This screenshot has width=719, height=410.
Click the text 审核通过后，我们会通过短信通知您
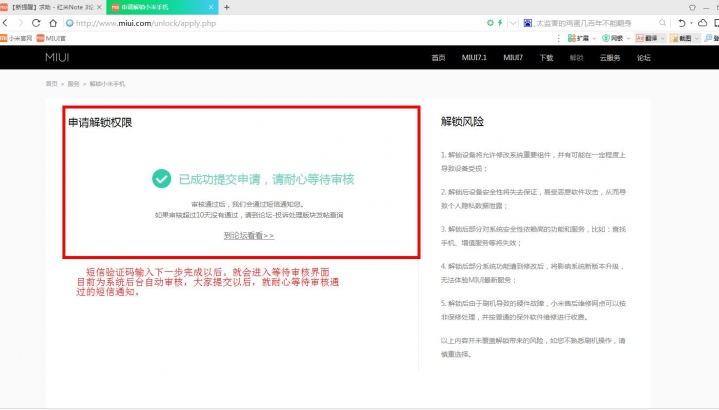(x=248, y=204)
